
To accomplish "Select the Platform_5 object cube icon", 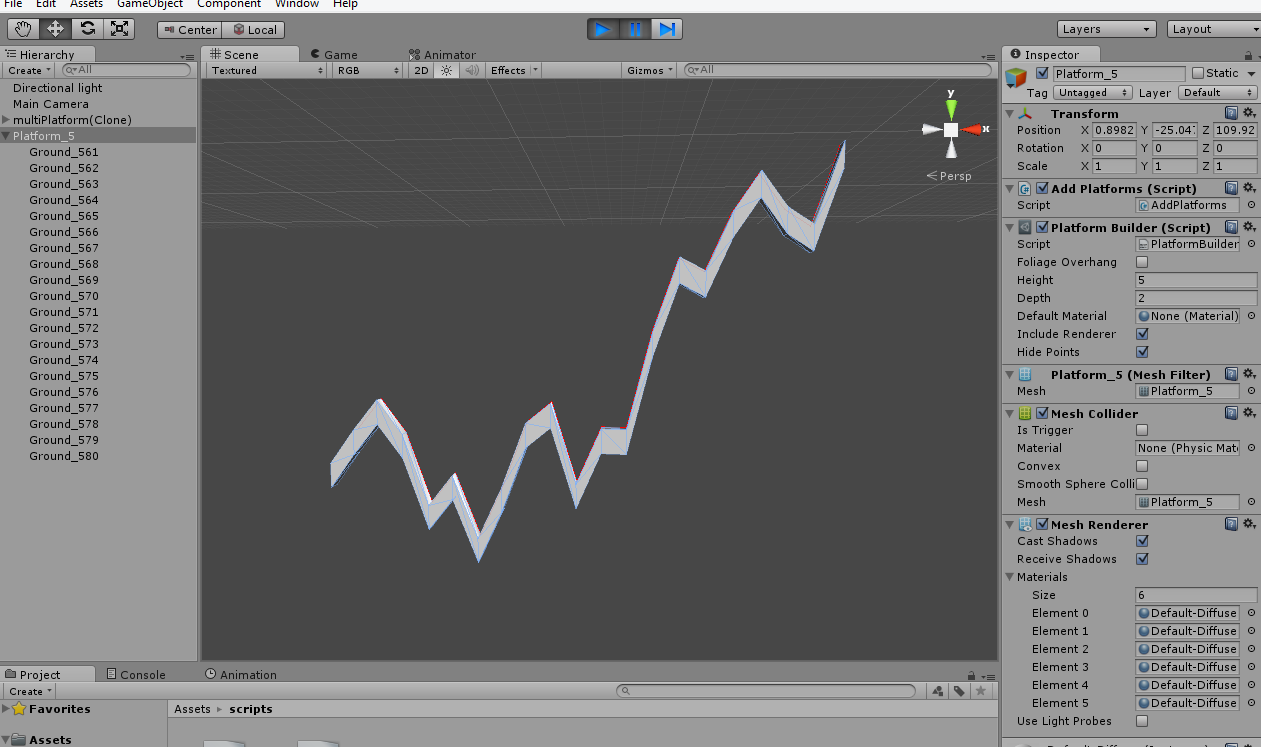I will tap(1016, 78).
